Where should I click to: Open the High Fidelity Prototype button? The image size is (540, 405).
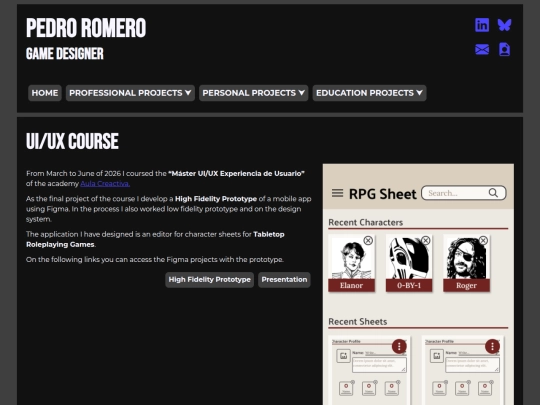[x=209, y=280]
